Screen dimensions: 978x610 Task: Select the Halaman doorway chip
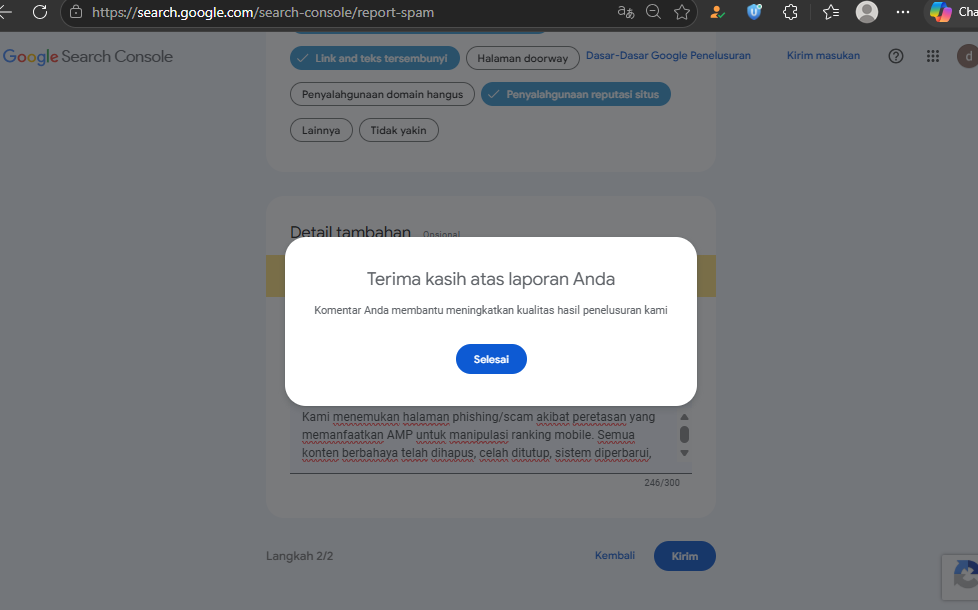point(523,58)
